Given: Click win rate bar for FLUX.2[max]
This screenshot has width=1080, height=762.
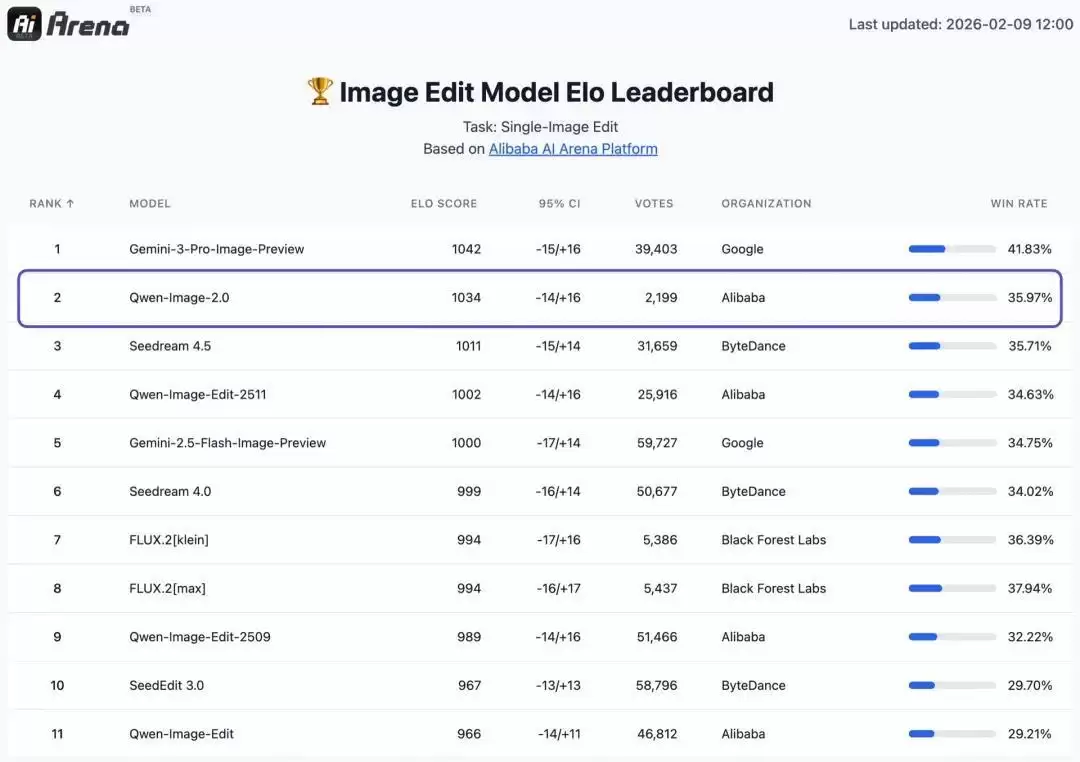Looking at the screenshot, I should point(951,589).
